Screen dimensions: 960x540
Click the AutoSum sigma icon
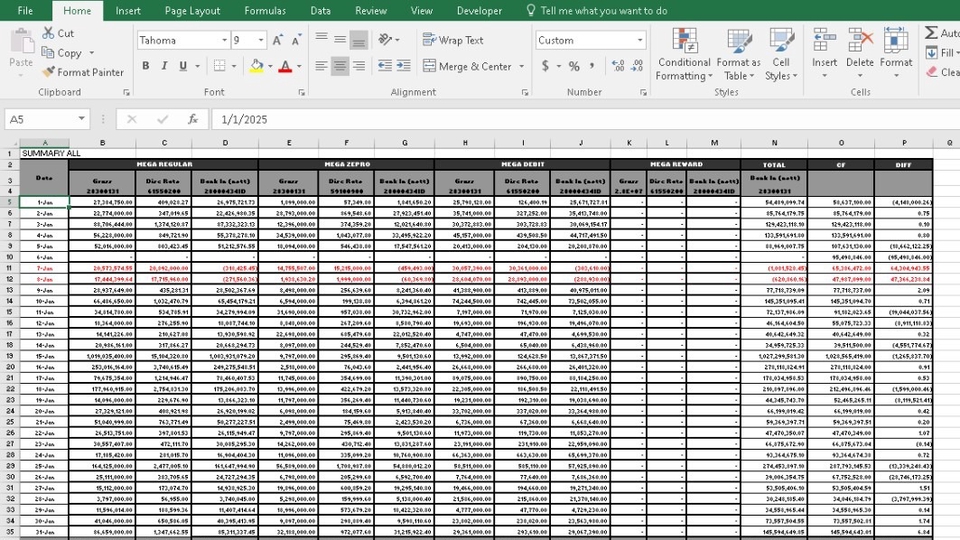pos(931,32)
